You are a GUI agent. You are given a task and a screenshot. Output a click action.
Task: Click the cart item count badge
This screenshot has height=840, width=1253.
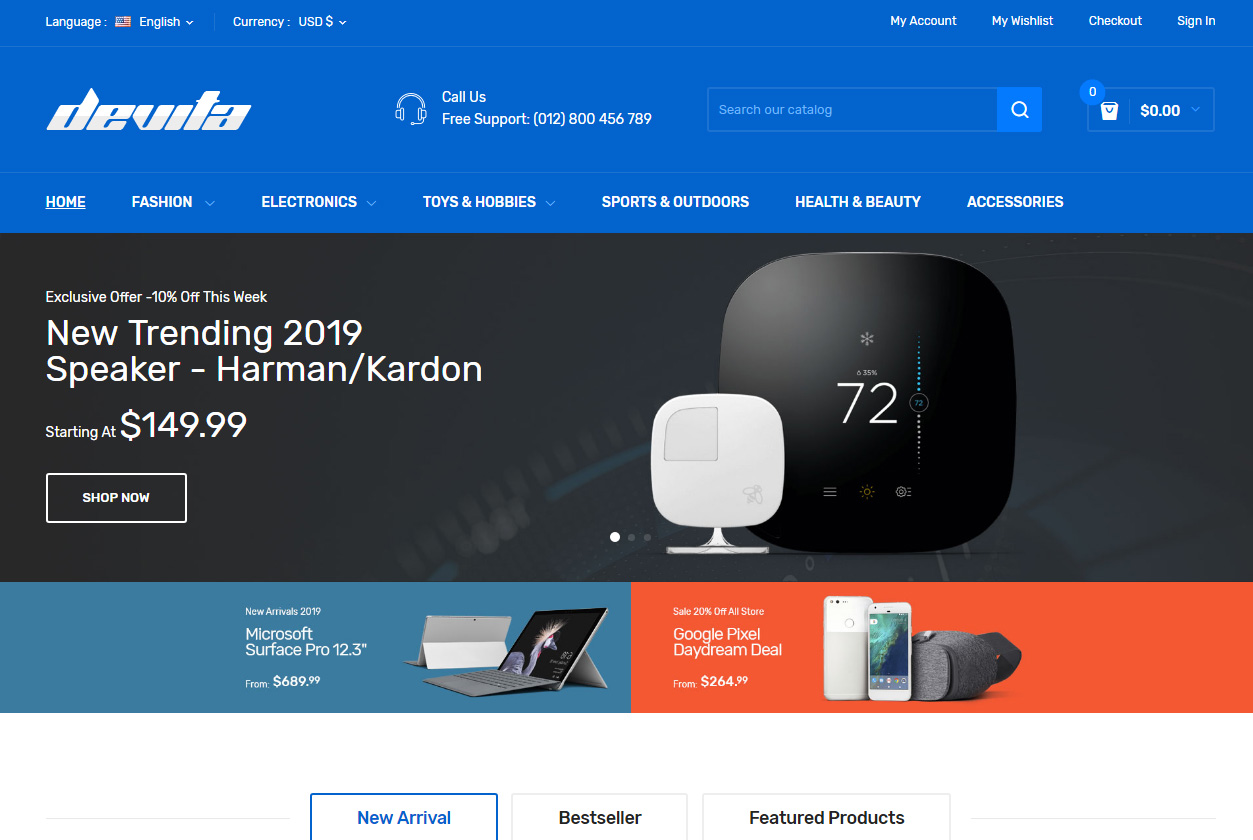coord(1091,92)
